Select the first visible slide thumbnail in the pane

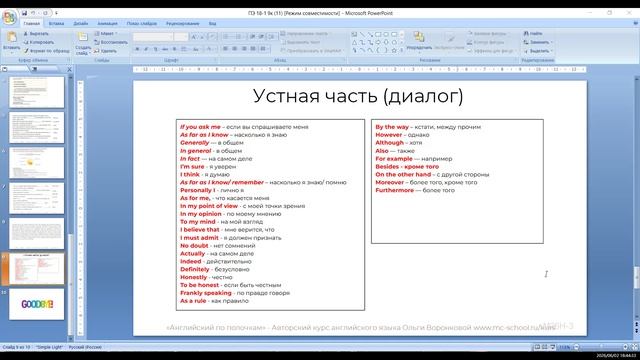[x=37, y=92]
